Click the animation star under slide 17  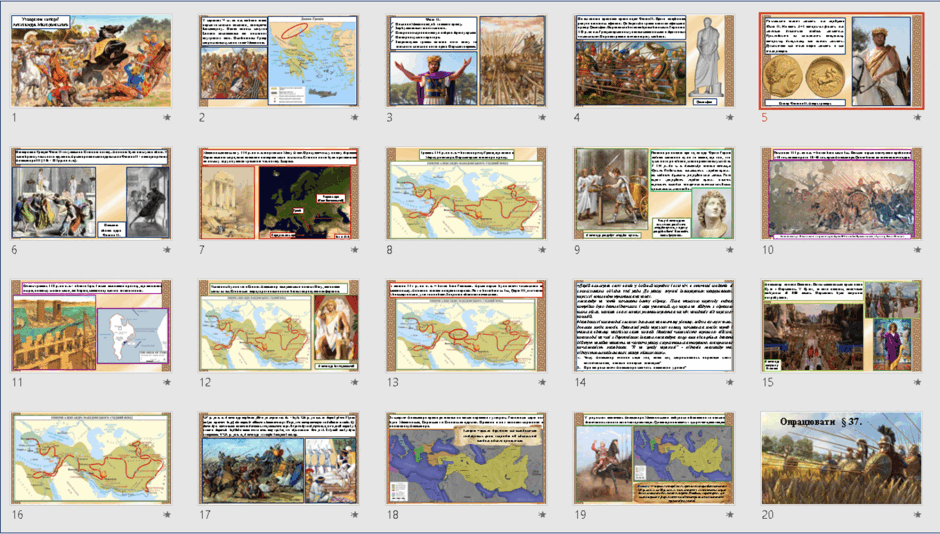(x=354, y=515)
